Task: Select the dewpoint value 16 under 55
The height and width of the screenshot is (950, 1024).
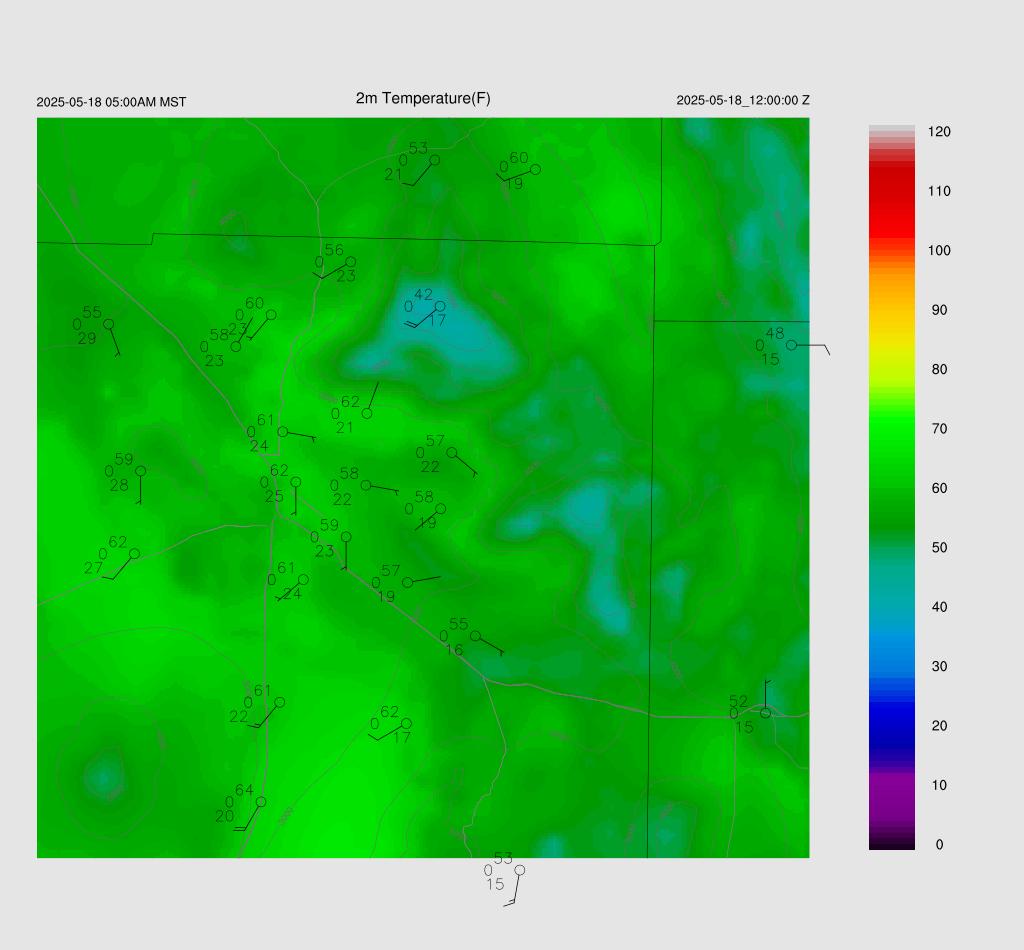Action: (454, 650)
